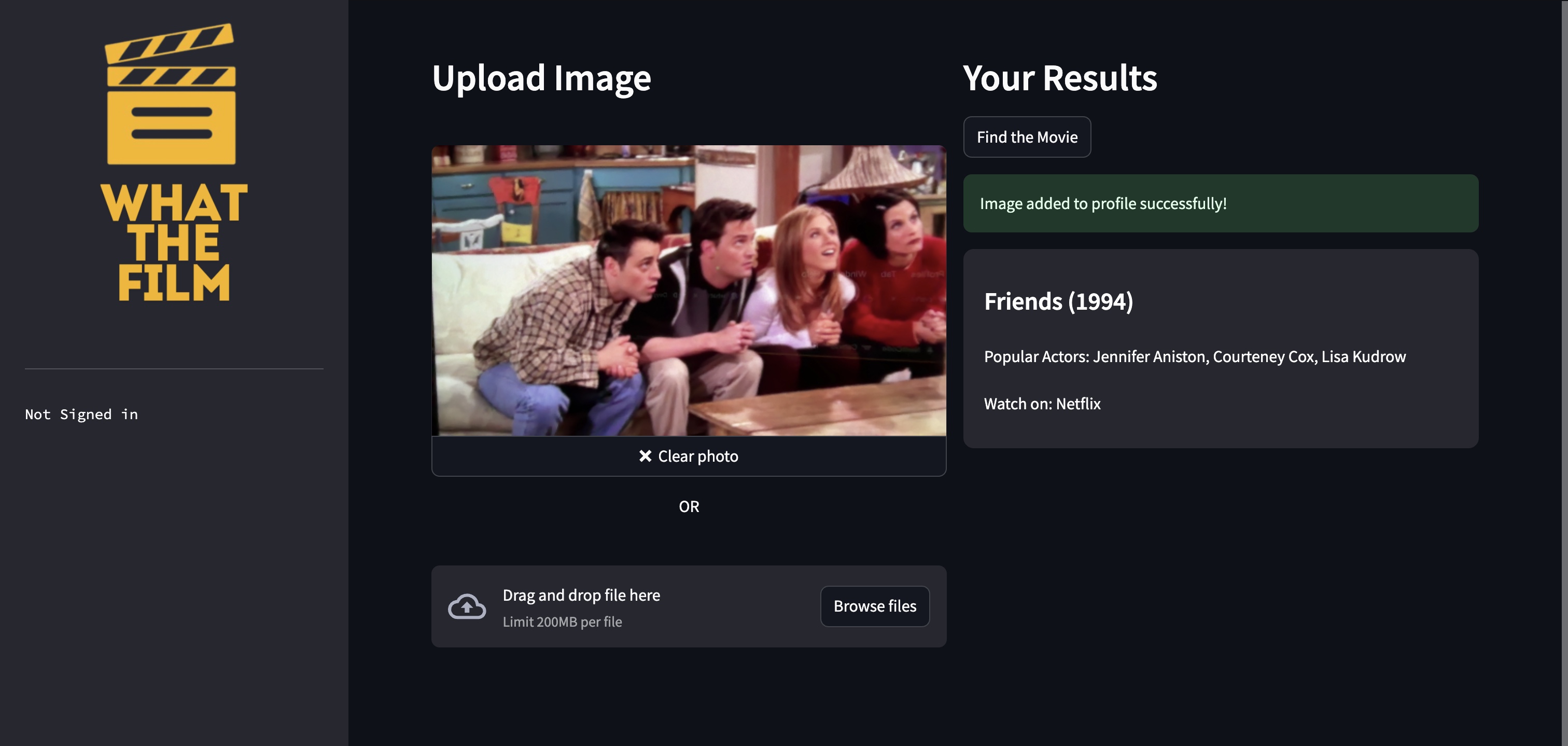Open the Browse files dialog button
The image size is (1568, 746).
point(875,606)
